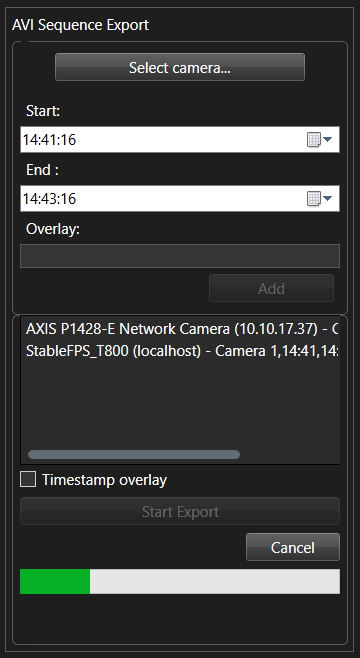Click the AVI Sequence Export title
The image size is (360, 658).
pos(80,25)
